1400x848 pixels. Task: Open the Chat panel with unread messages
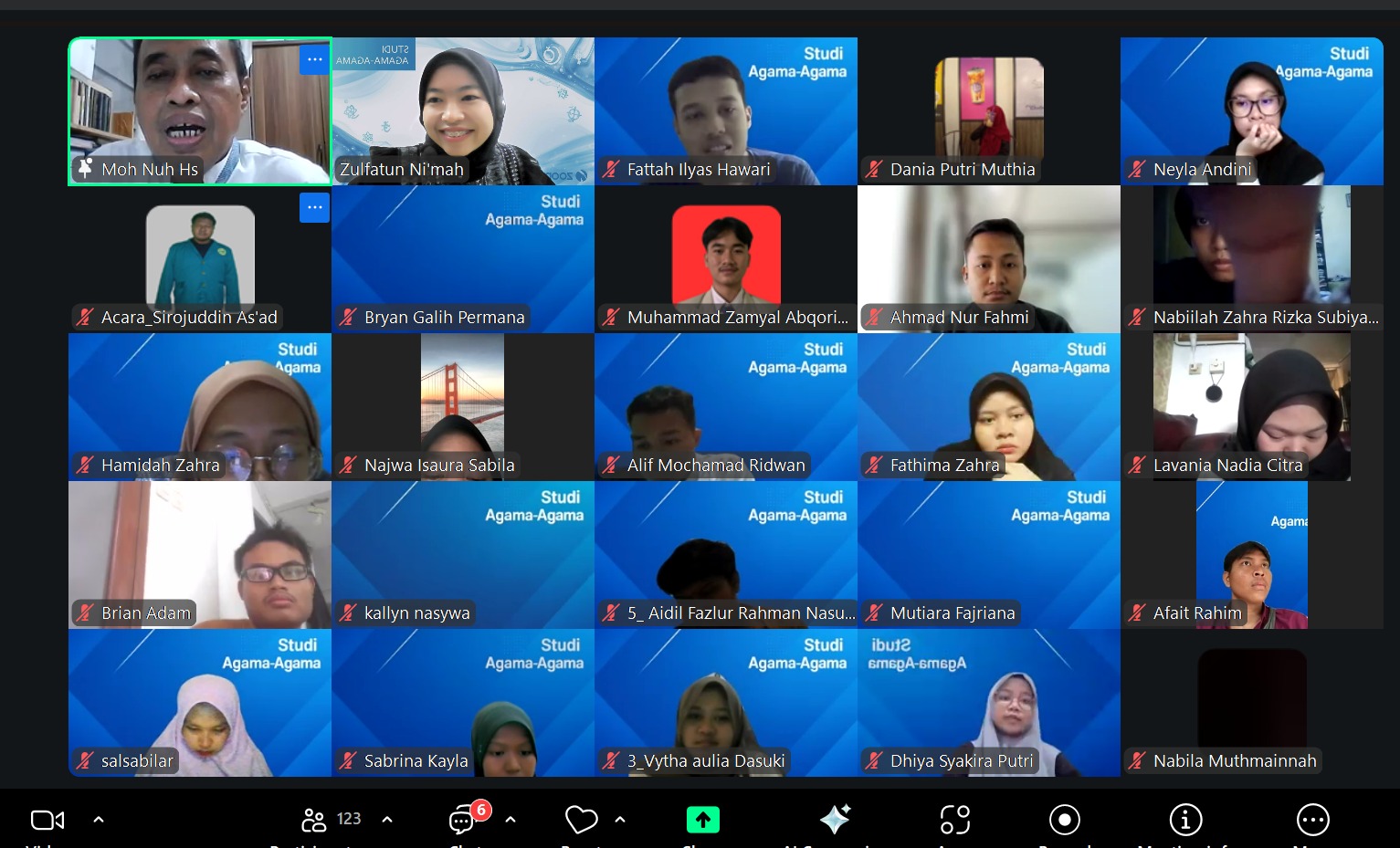pyautogui.click(x=463, y=820)
